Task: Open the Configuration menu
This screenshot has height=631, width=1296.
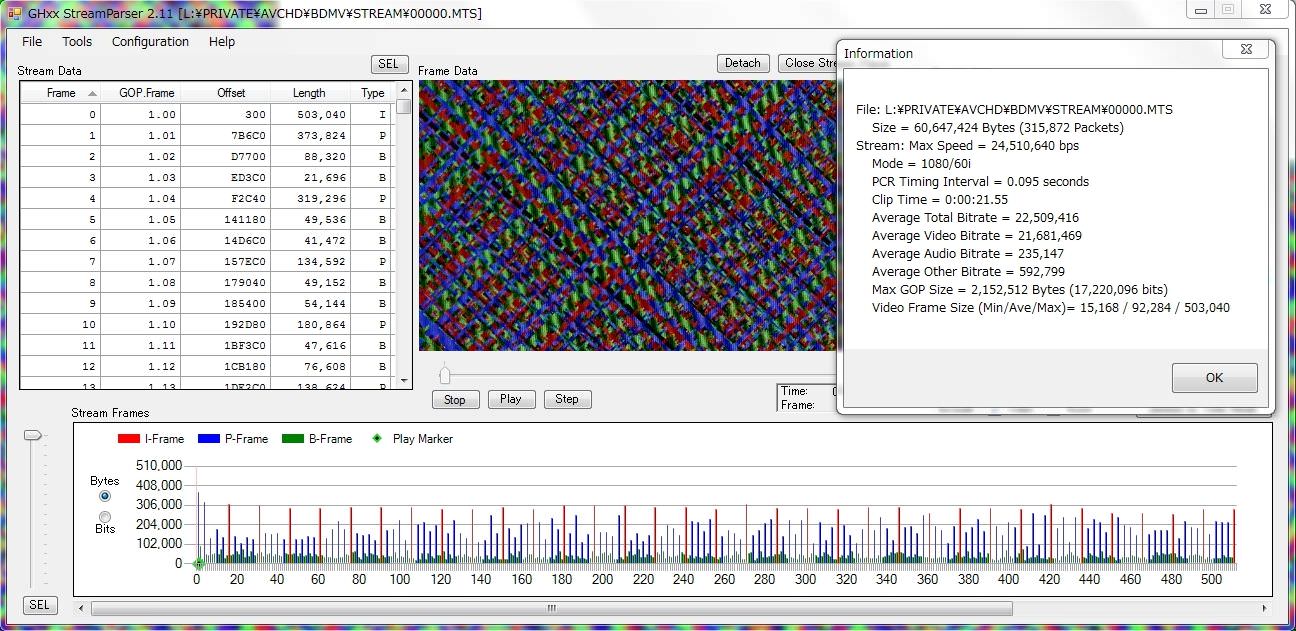Action: click(150, 42)
